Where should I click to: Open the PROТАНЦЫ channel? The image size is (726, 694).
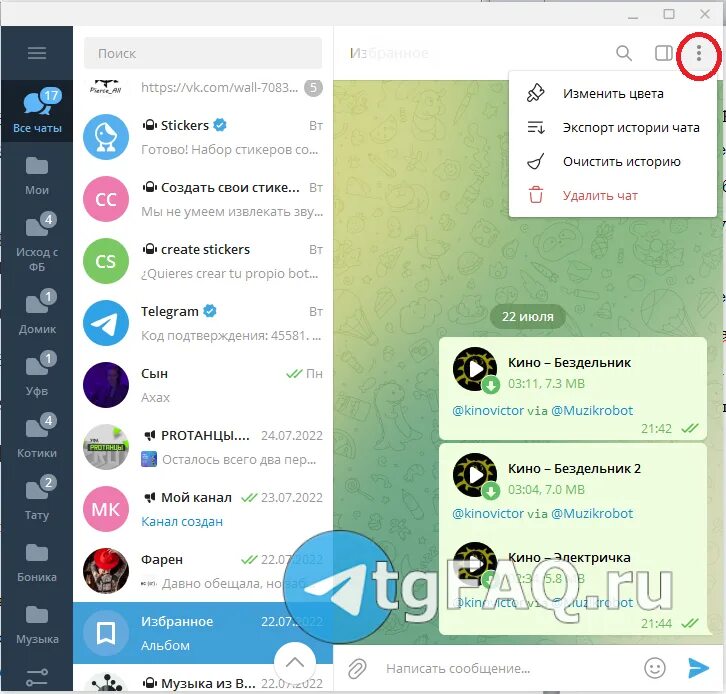tap(203, 447)
